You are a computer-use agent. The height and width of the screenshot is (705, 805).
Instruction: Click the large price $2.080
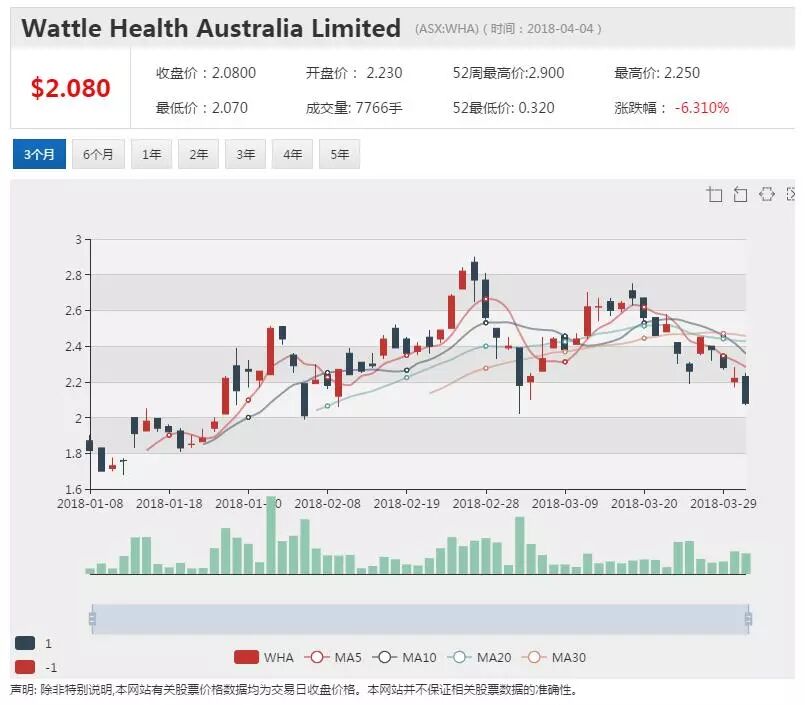[x=70, y=88]
